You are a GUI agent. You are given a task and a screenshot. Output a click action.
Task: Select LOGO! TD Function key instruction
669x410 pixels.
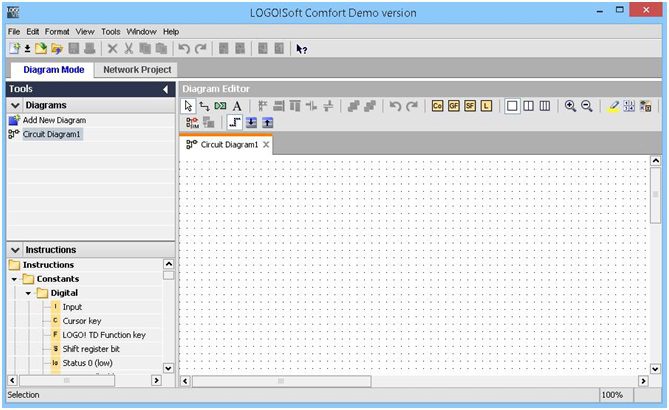click(104, 335)
